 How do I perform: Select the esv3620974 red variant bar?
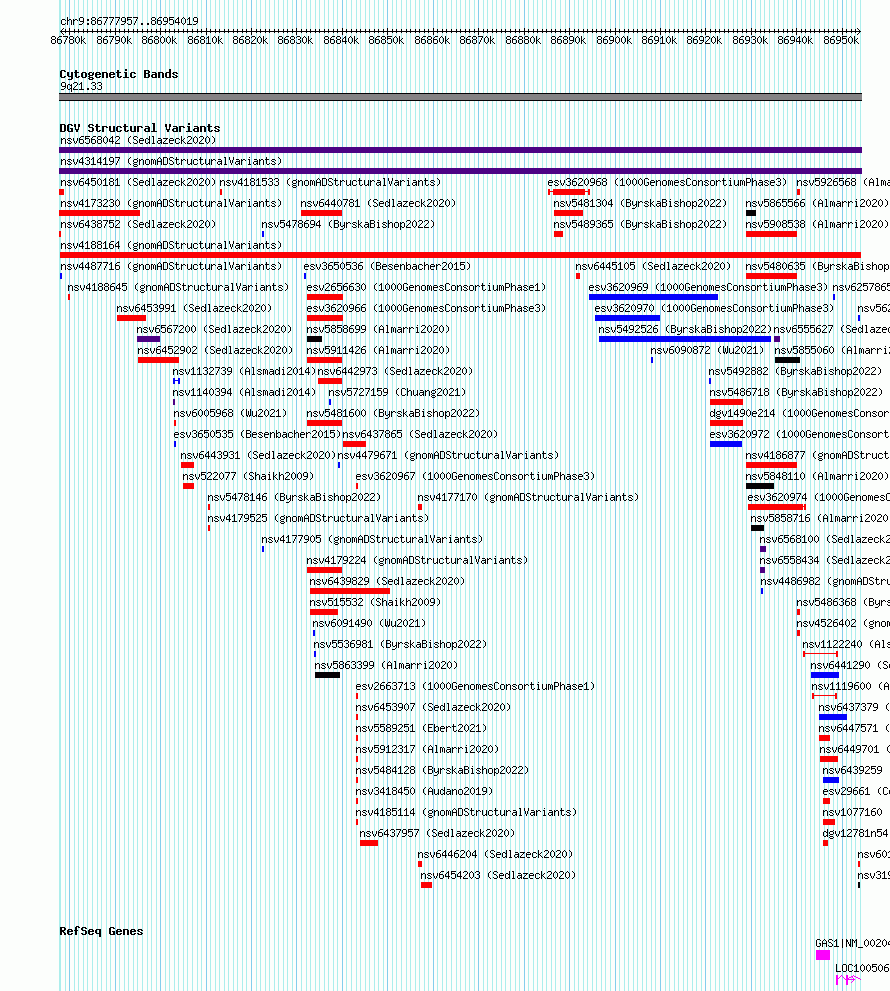(777, 507)
